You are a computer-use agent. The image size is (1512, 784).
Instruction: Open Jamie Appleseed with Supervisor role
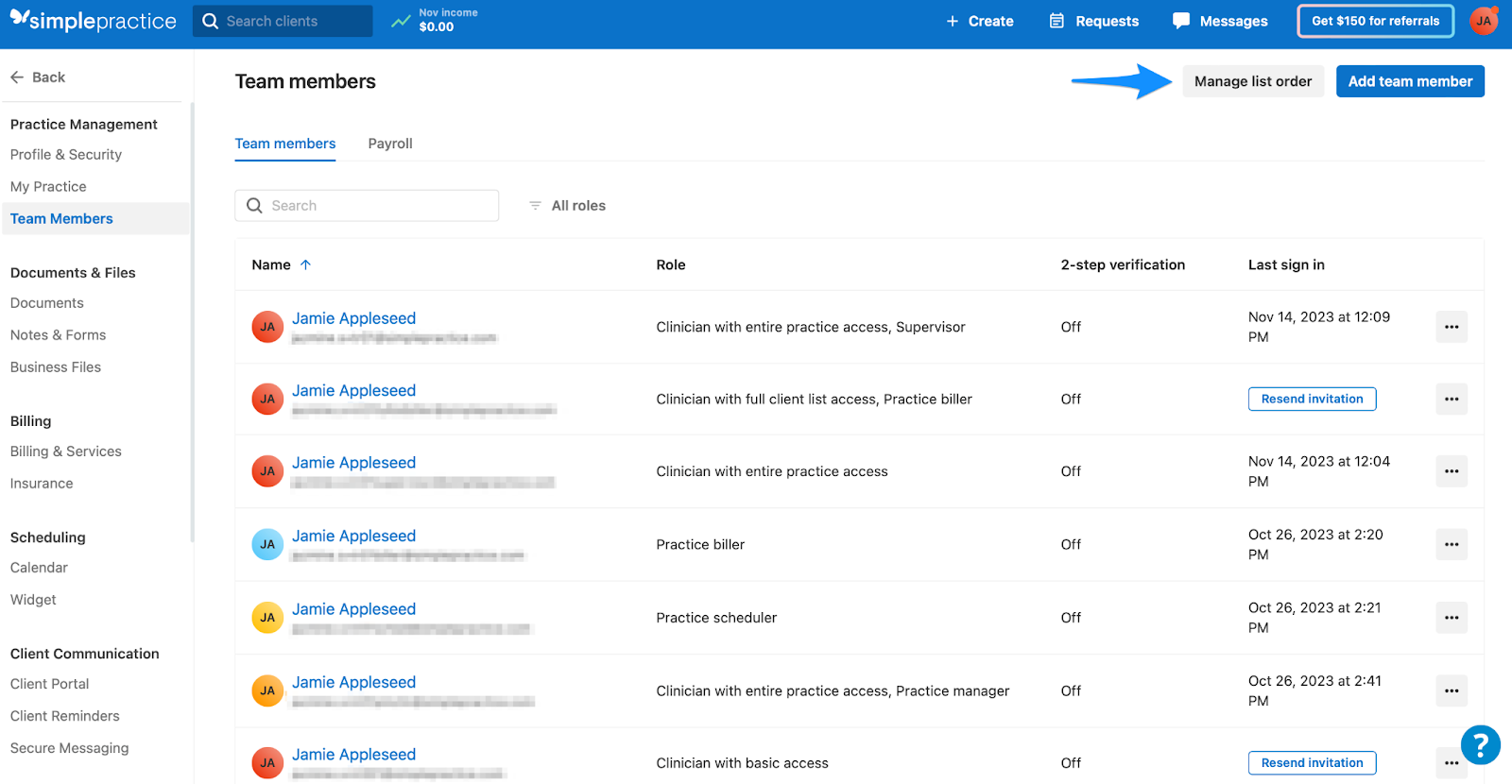pyautogui.click(x=353, y=318)
